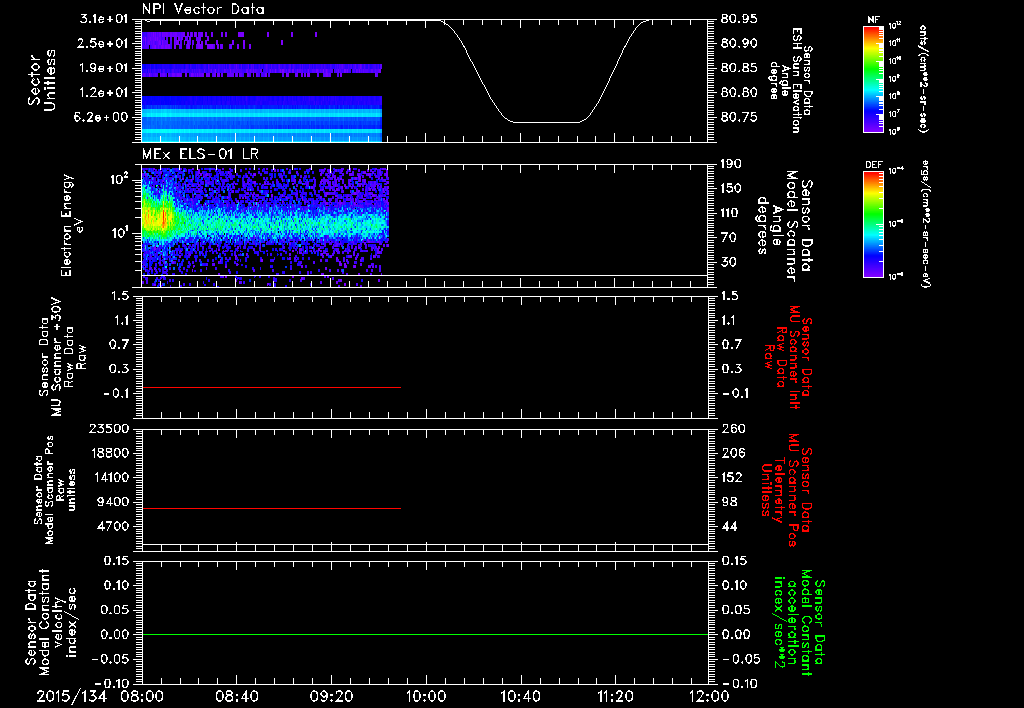The width and height of the screenshot is (1024, 708).
Task: Click the 10:40 time tick label
Action: pyautogui.click(x=520, y=696)
